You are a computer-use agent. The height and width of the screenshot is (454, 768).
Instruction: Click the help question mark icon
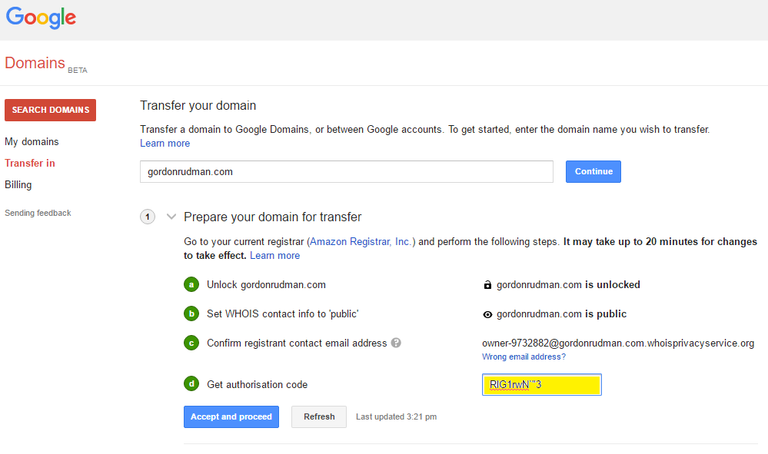[396, 343]
